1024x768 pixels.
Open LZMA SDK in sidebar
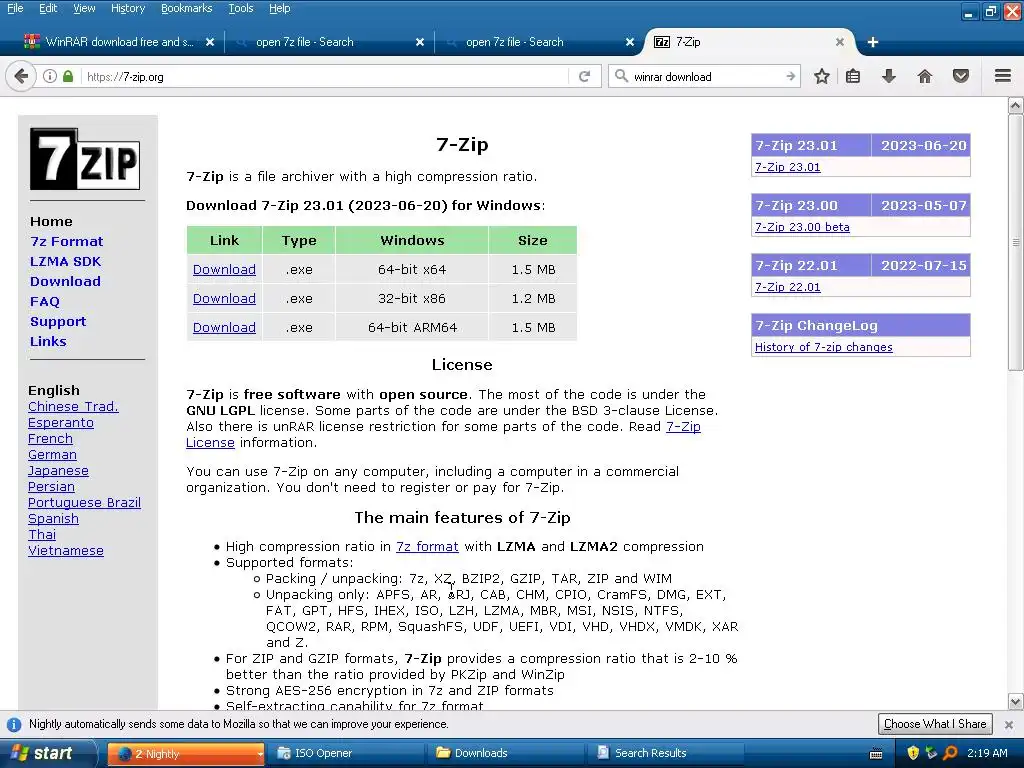tap(65, 262)
